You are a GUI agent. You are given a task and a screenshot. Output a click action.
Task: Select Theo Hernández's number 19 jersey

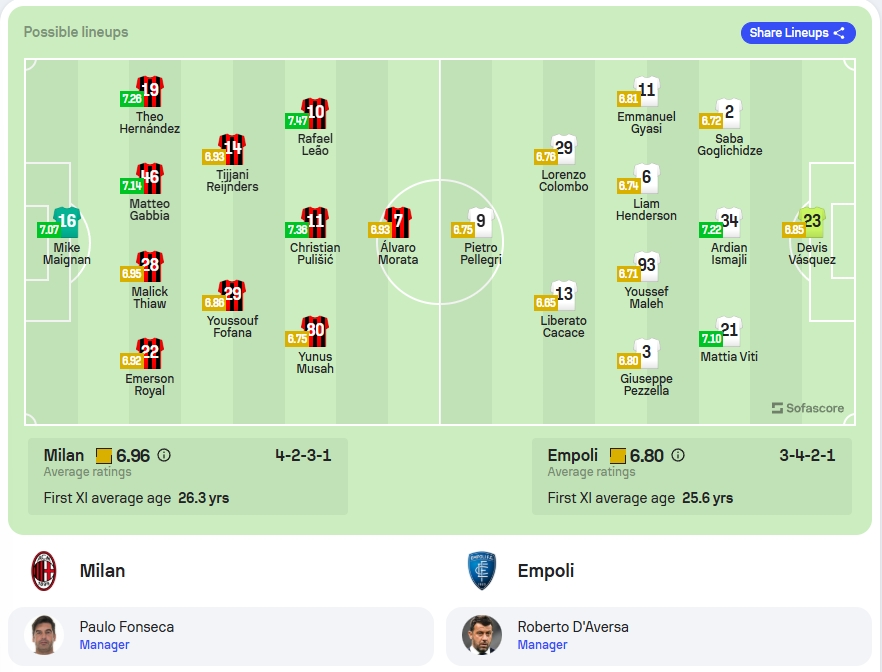tap(150, 92)
